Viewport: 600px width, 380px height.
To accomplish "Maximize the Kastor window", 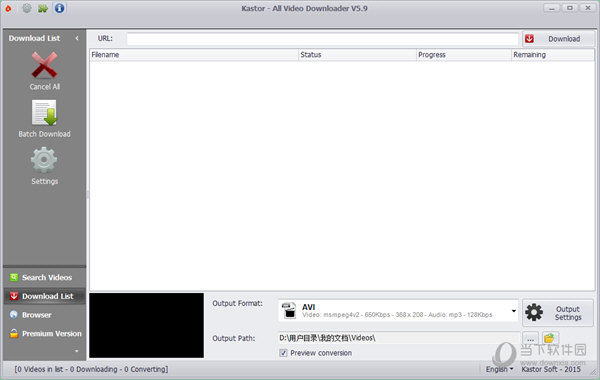I will 570,8.
